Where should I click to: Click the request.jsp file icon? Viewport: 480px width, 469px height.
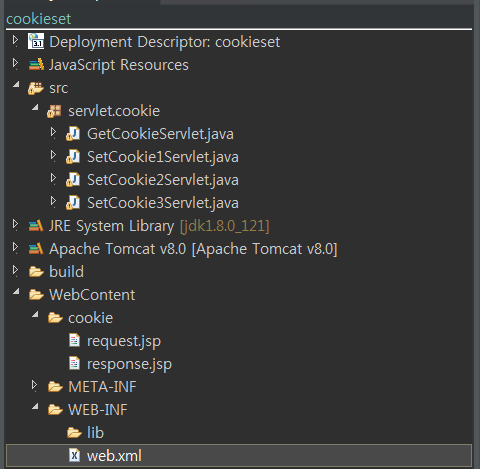tap(74, 340)
